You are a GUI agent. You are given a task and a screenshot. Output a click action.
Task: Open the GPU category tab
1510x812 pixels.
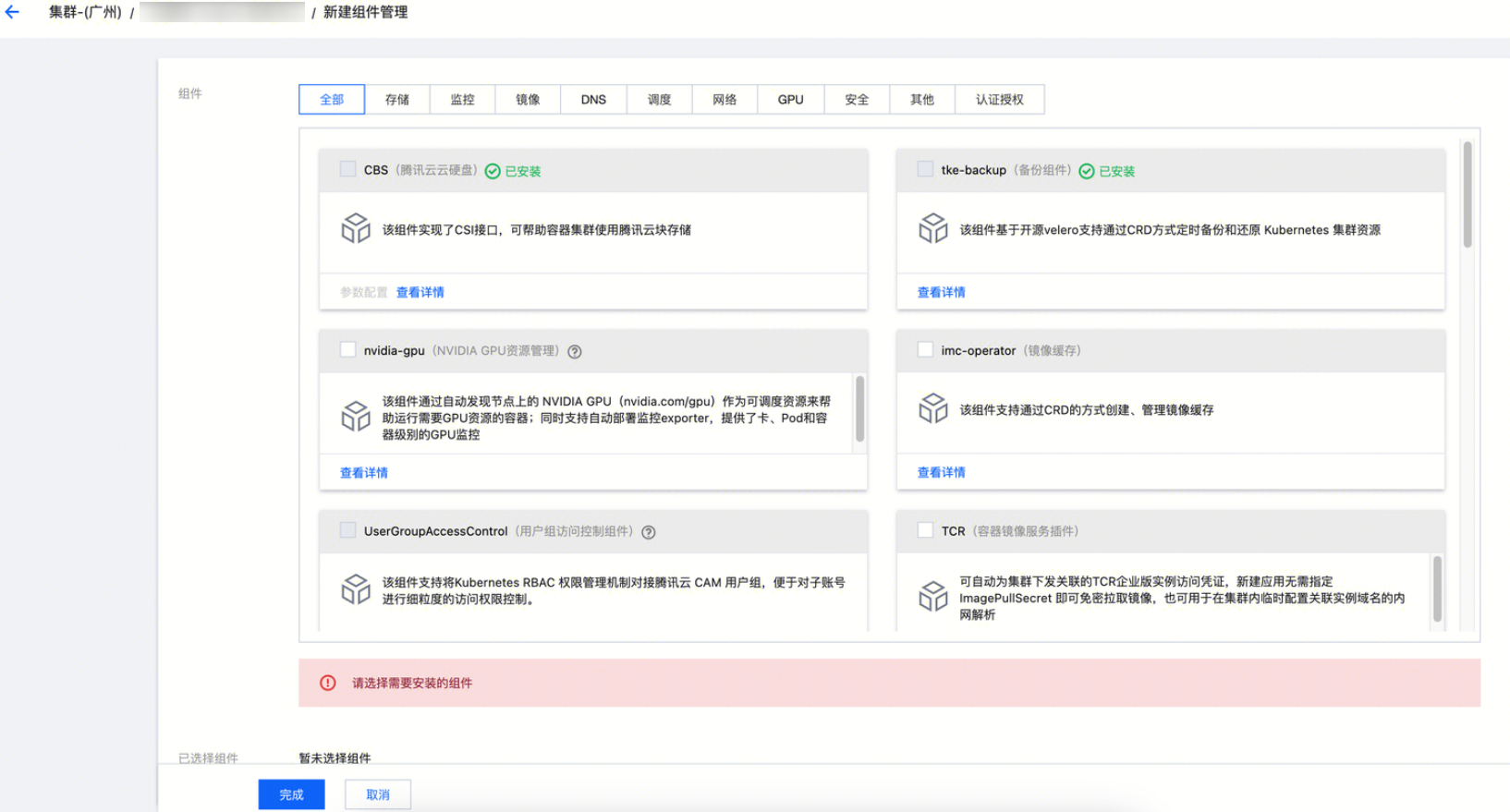point(790,100)
